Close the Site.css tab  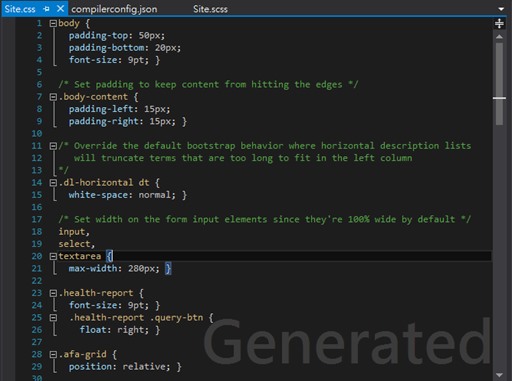point(60,9)
